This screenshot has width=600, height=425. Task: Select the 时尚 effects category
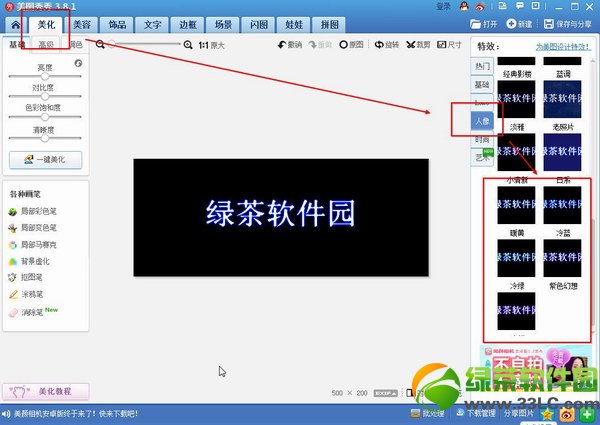click(482, 139)
